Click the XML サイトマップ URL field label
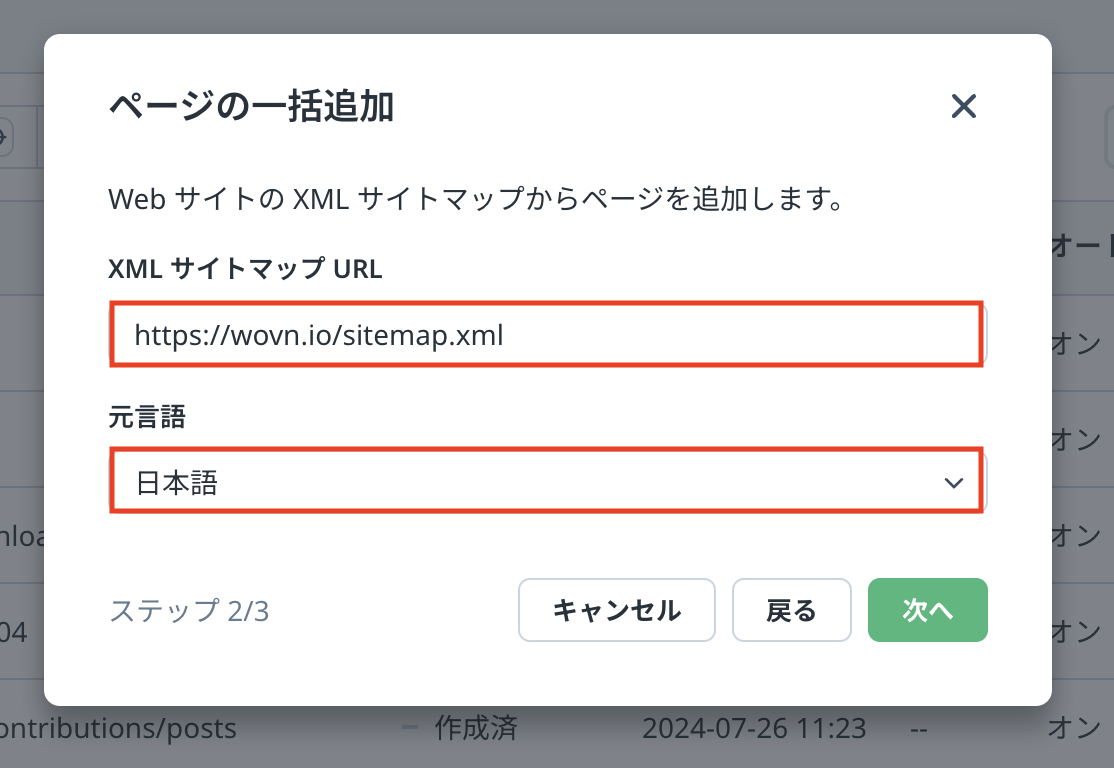Screen dimensions: 1114x768 point(245,268)
